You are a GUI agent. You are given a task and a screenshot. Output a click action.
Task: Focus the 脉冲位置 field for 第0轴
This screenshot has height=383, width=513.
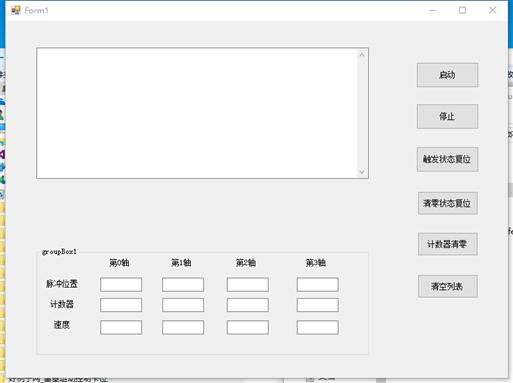point(121,285)
